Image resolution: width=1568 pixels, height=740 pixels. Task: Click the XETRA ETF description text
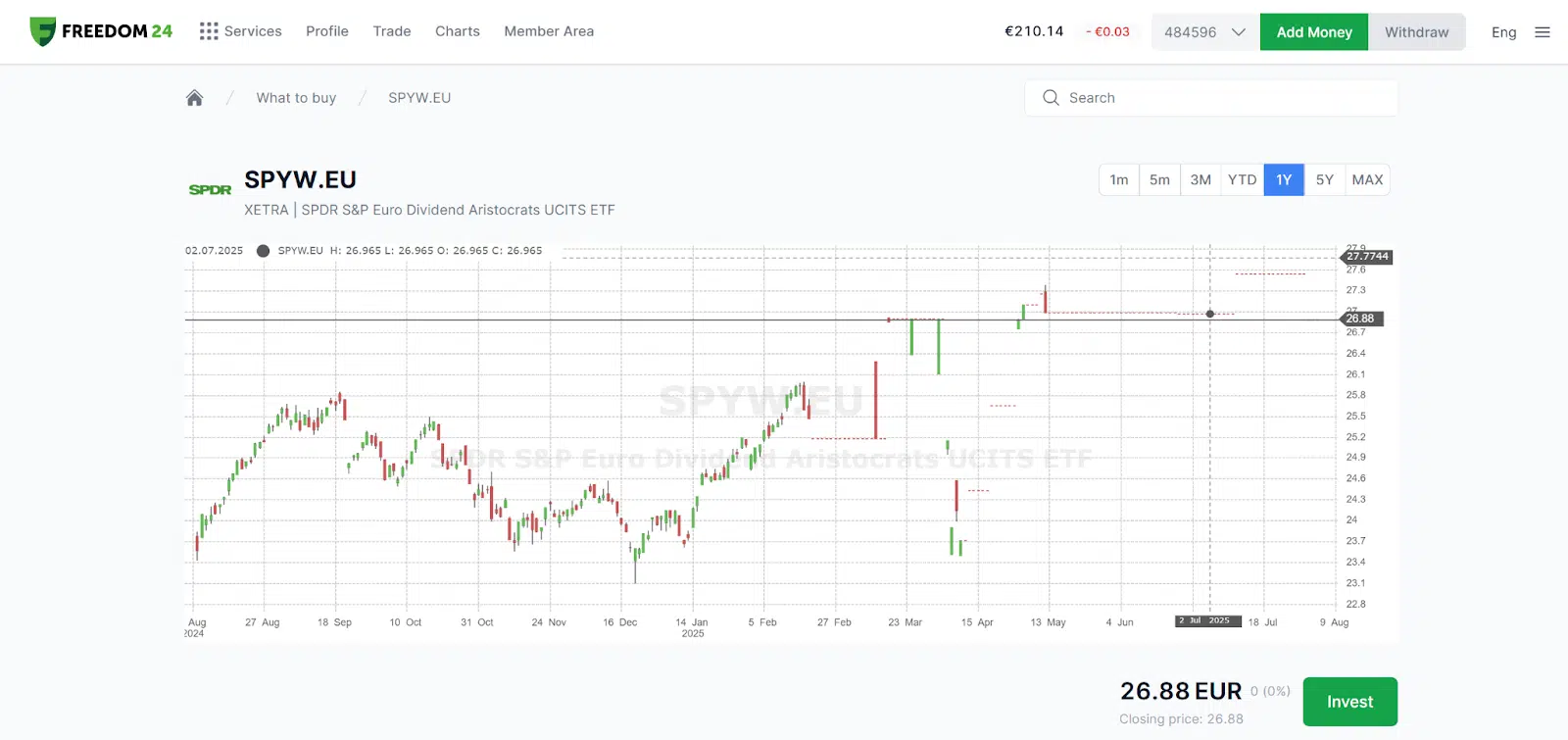[x=429, y=210]
